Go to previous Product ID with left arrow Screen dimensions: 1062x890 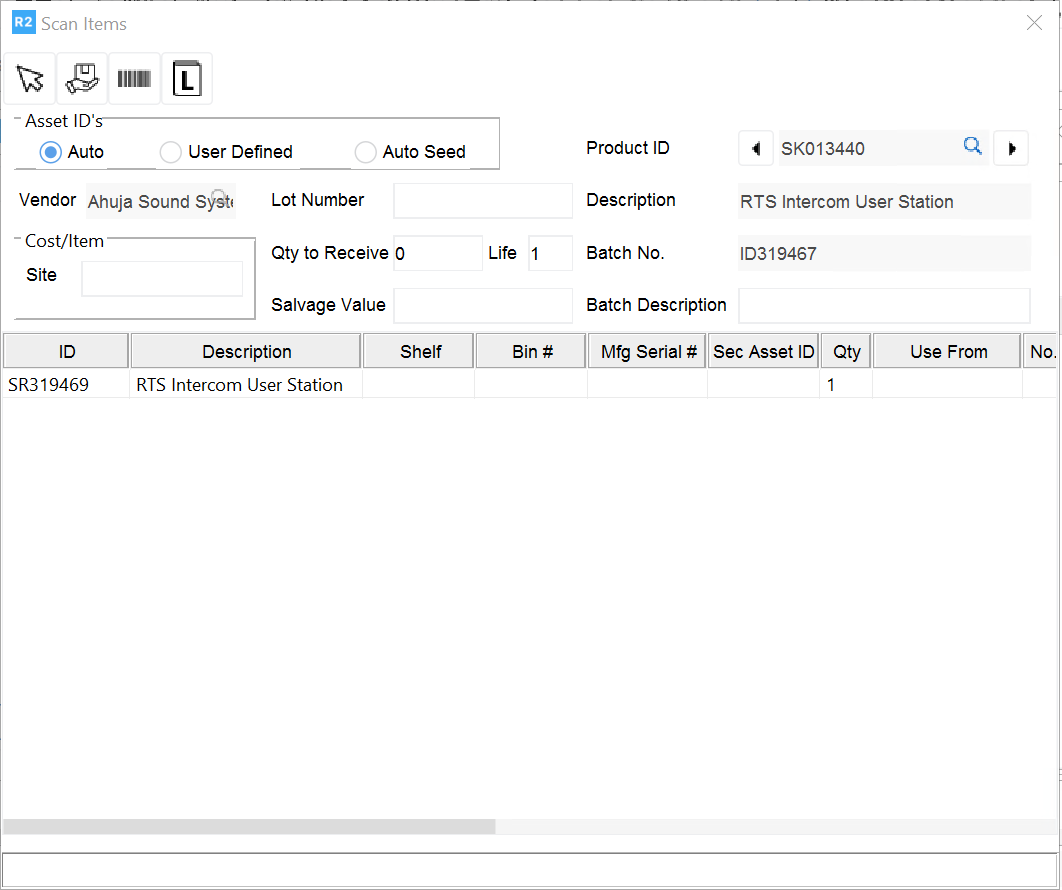[x=755, y=149]
